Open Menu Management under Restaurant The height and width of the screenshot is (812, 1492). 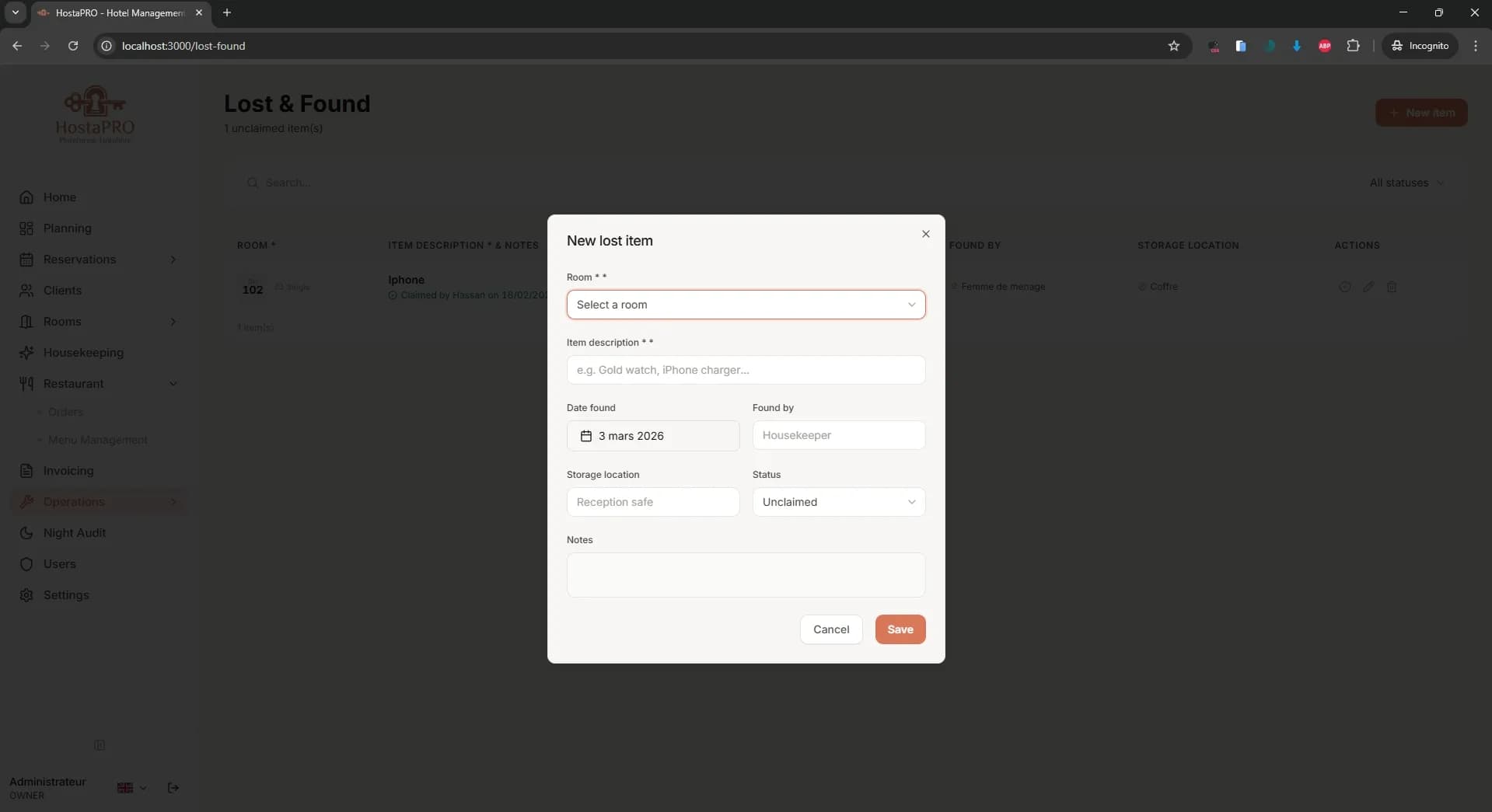tap(96, 440)
